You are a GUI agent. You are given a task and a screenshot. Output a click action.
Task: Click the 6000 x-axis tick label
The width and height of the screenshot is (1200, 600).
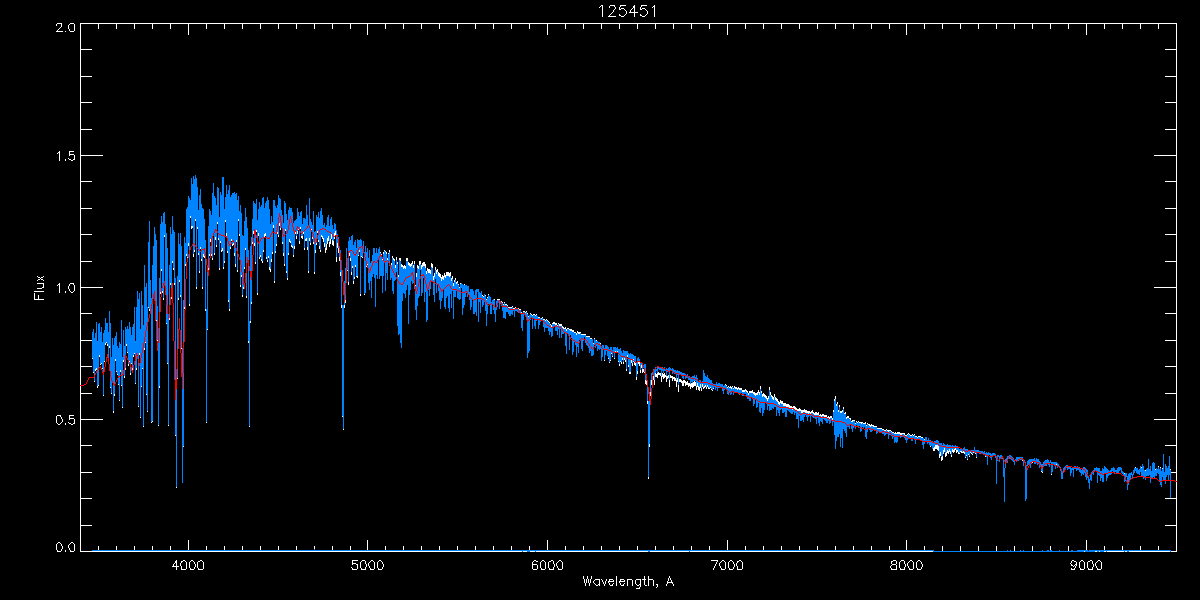[x=547, y=564]
